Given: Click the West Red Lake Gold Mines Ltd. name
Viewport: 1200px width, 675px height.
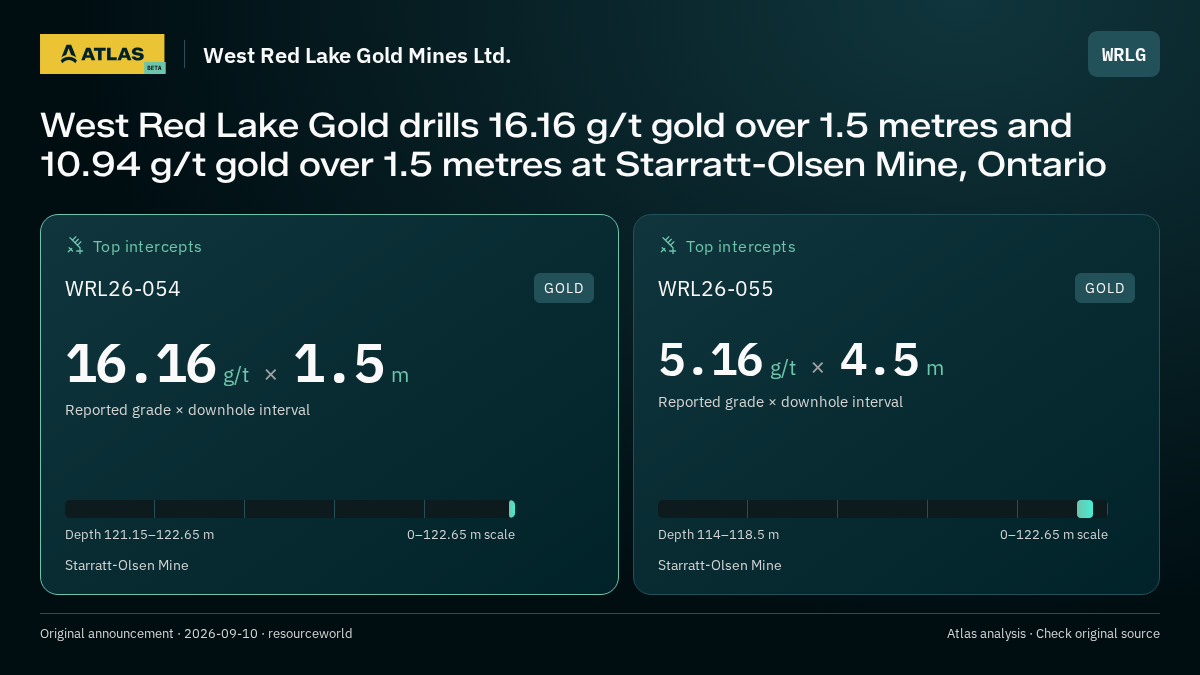Looking at the screenshot, I should (357, 55).
